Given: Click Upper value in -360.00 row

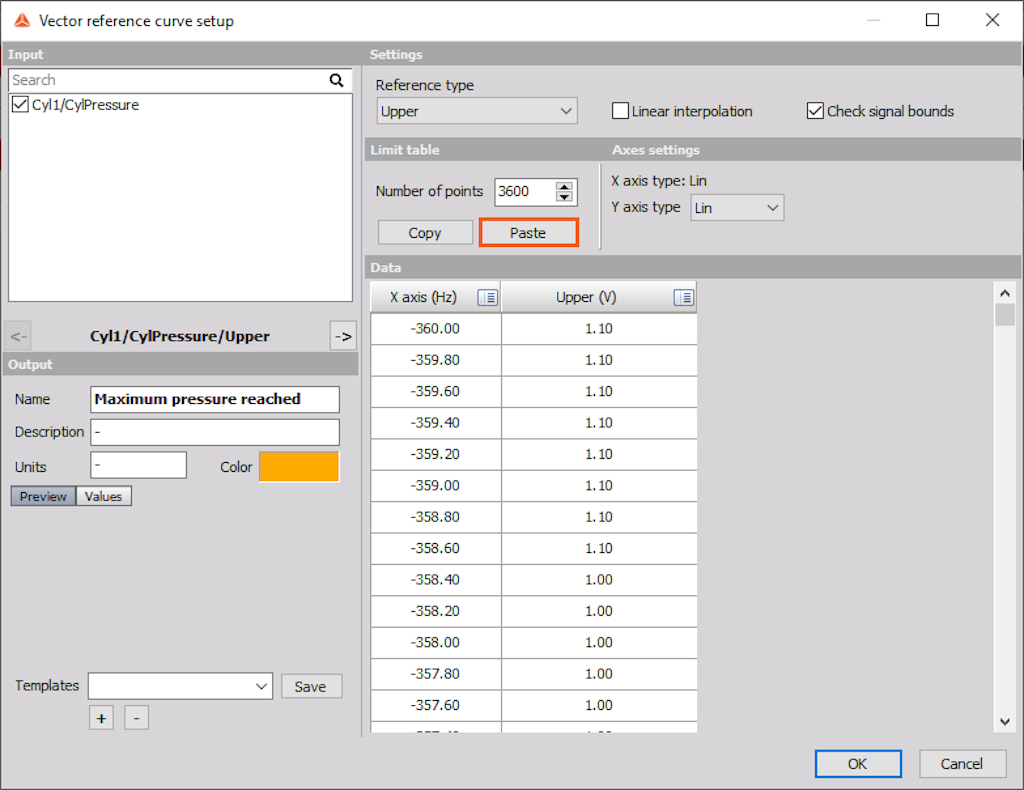Looking at the screenshot, I should point(600,329).
